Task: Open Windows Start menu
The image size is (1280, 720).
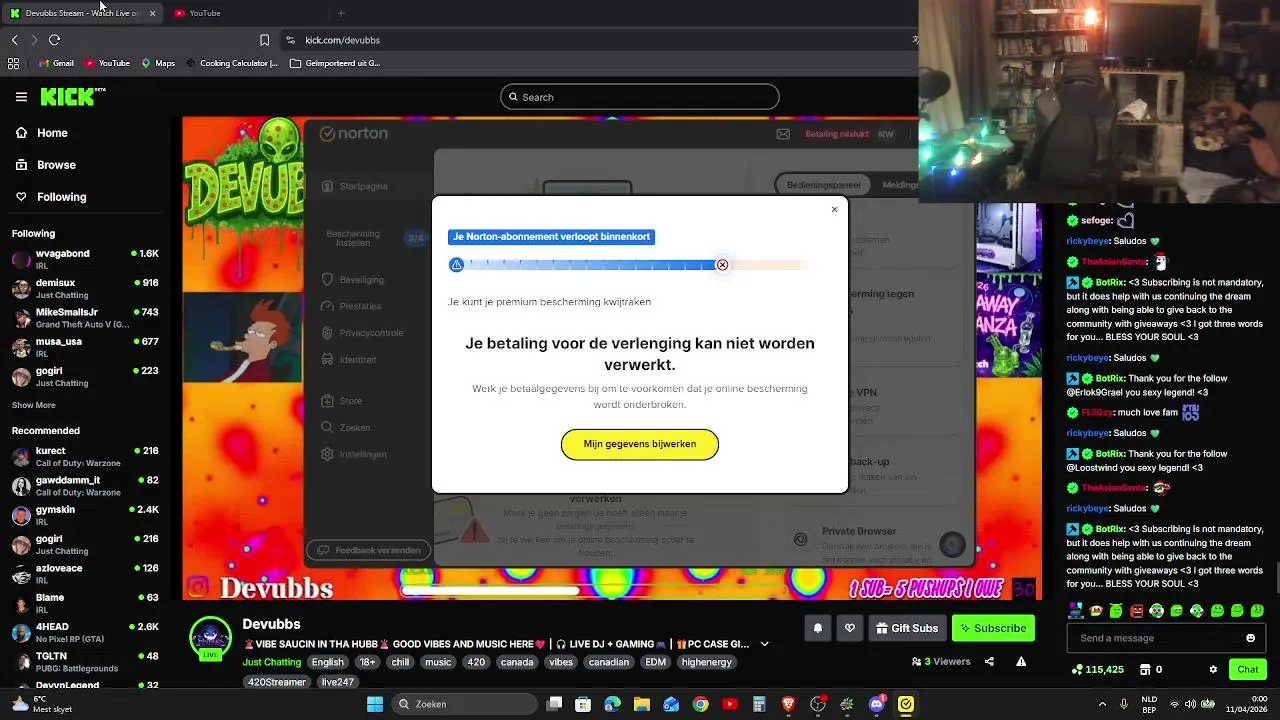Action: (374, 704)
